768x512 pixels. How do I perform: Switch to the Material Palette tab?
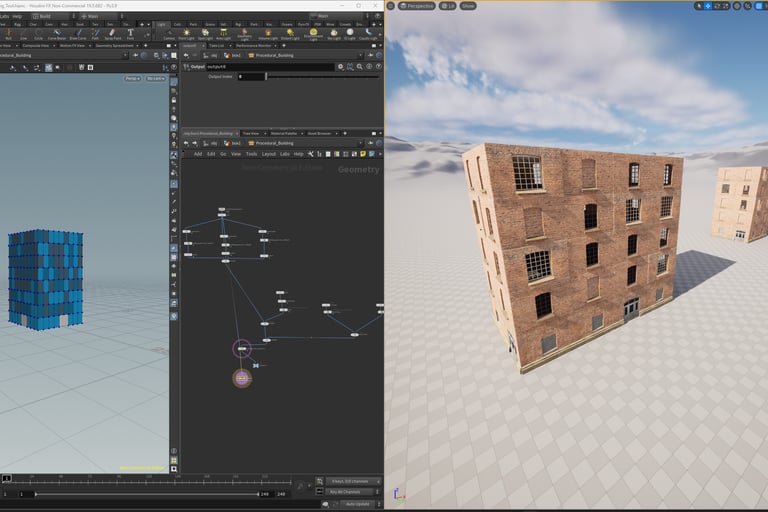click(x=284, y=133)
